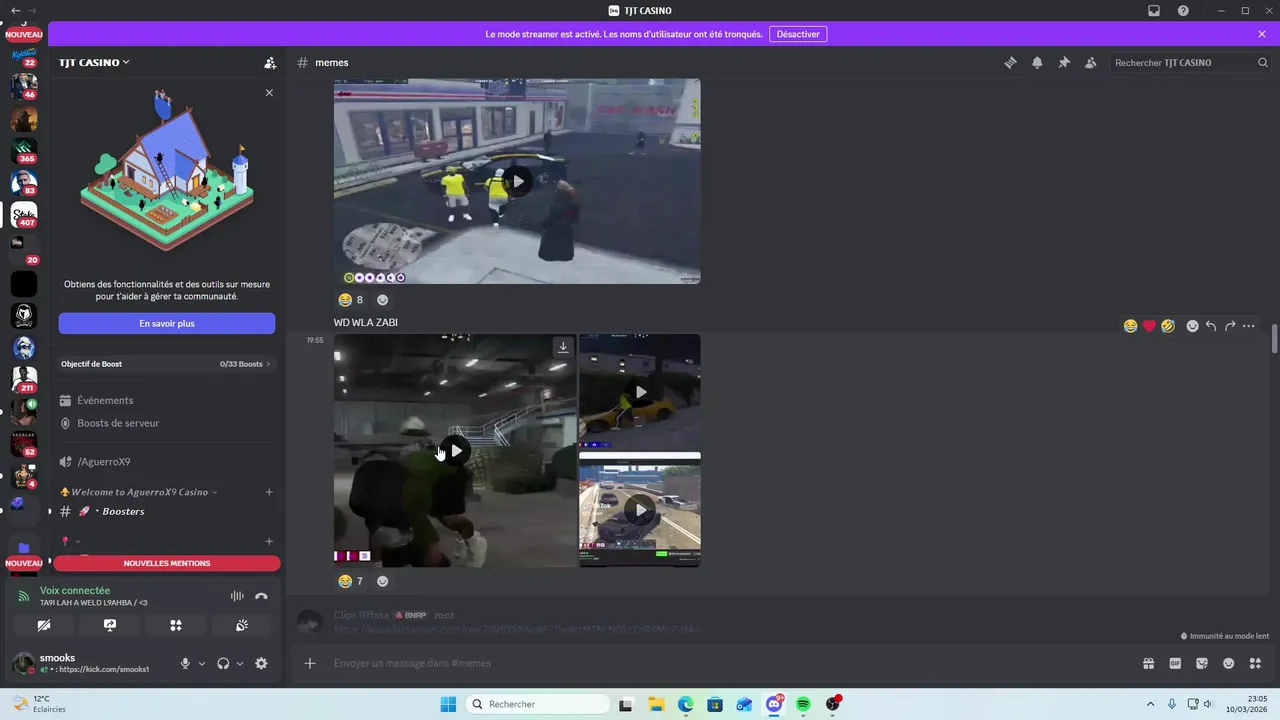Show pinned messages with pin icon
This screenshot has height=720, width=1280.
click(x=1064, y=62)
